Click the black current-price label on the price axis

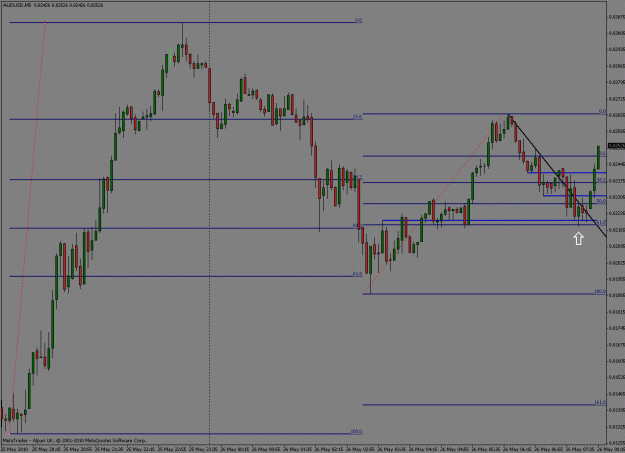616,146
